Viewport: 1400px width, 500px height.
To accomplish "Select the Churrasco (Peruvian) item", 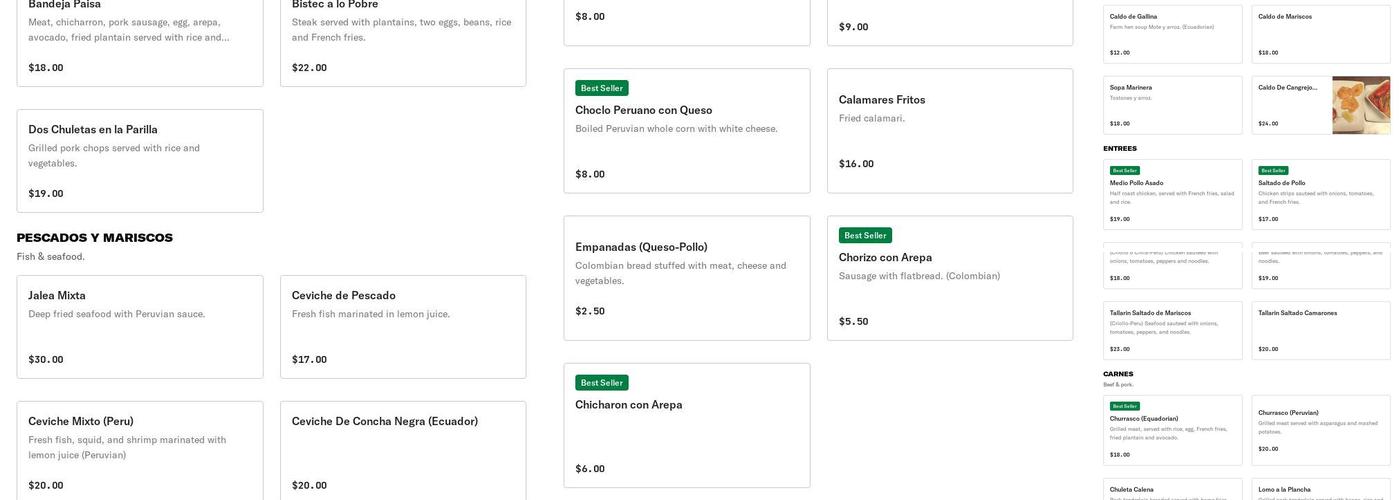I will (1321, 430).
